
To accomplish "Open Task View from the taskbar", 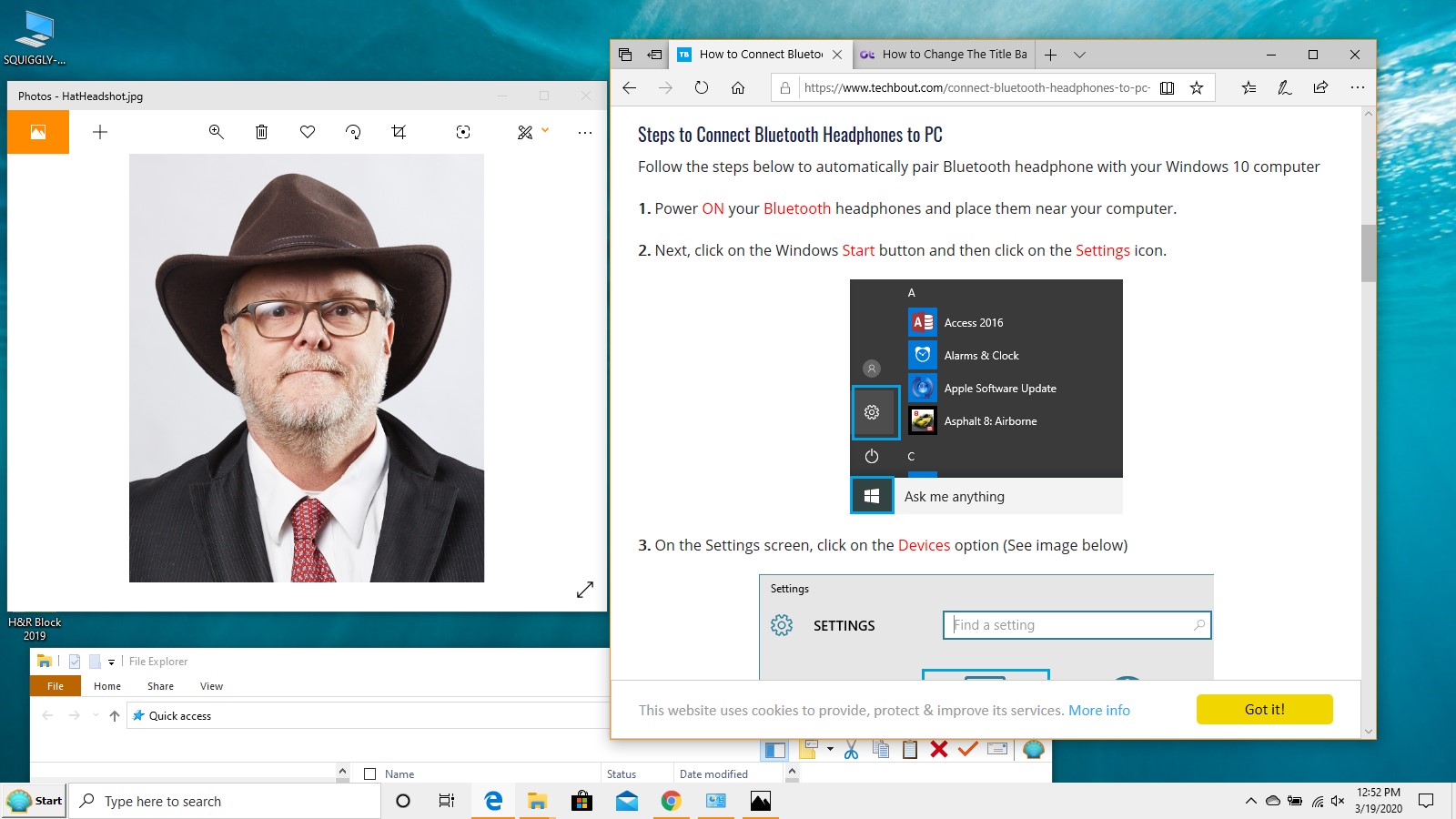I will coord(446,801).
